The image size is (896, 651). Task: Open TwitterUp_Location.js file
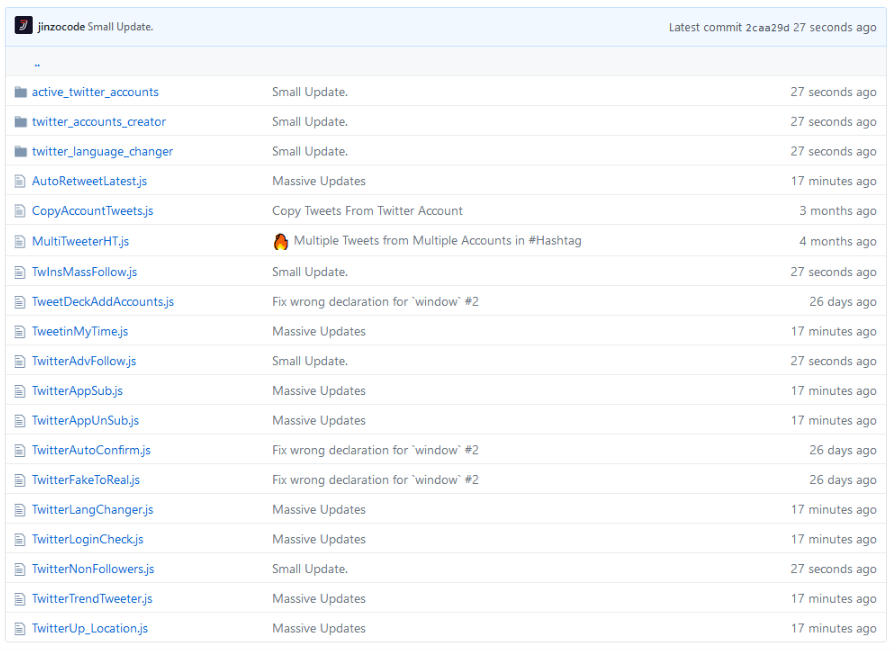(90, 629)
